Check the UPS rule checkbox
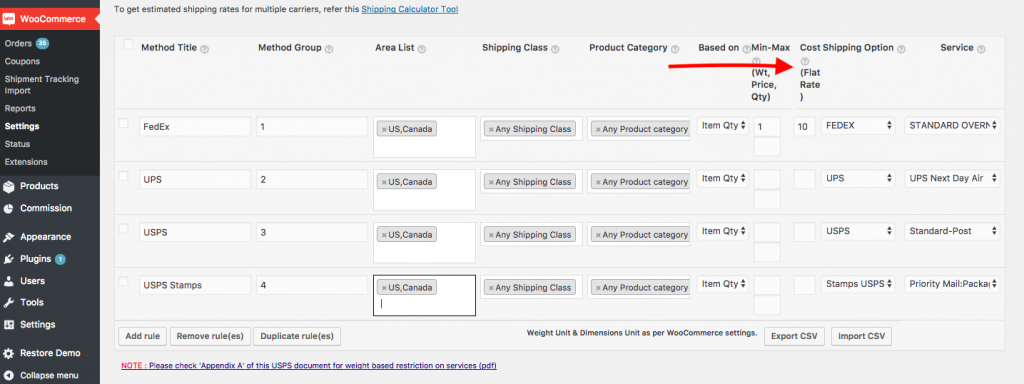Image resolution: width=1024 pixels, height=384 pixels. pyautogui.click(x=123, y=176)
